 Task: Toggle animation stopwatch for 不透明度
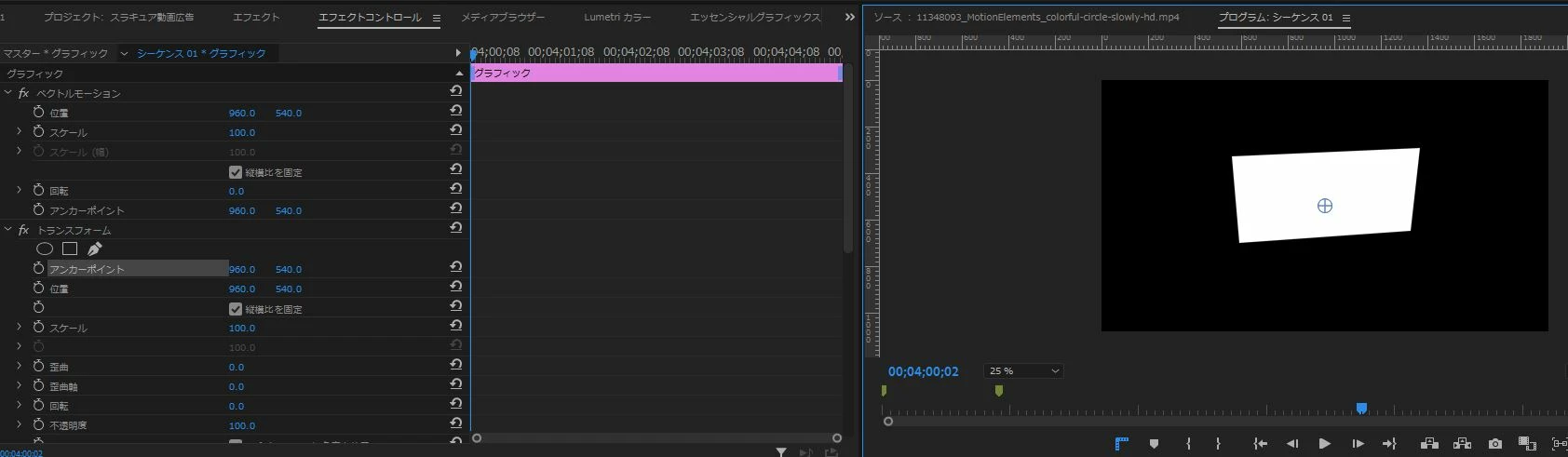click(38, 424)
